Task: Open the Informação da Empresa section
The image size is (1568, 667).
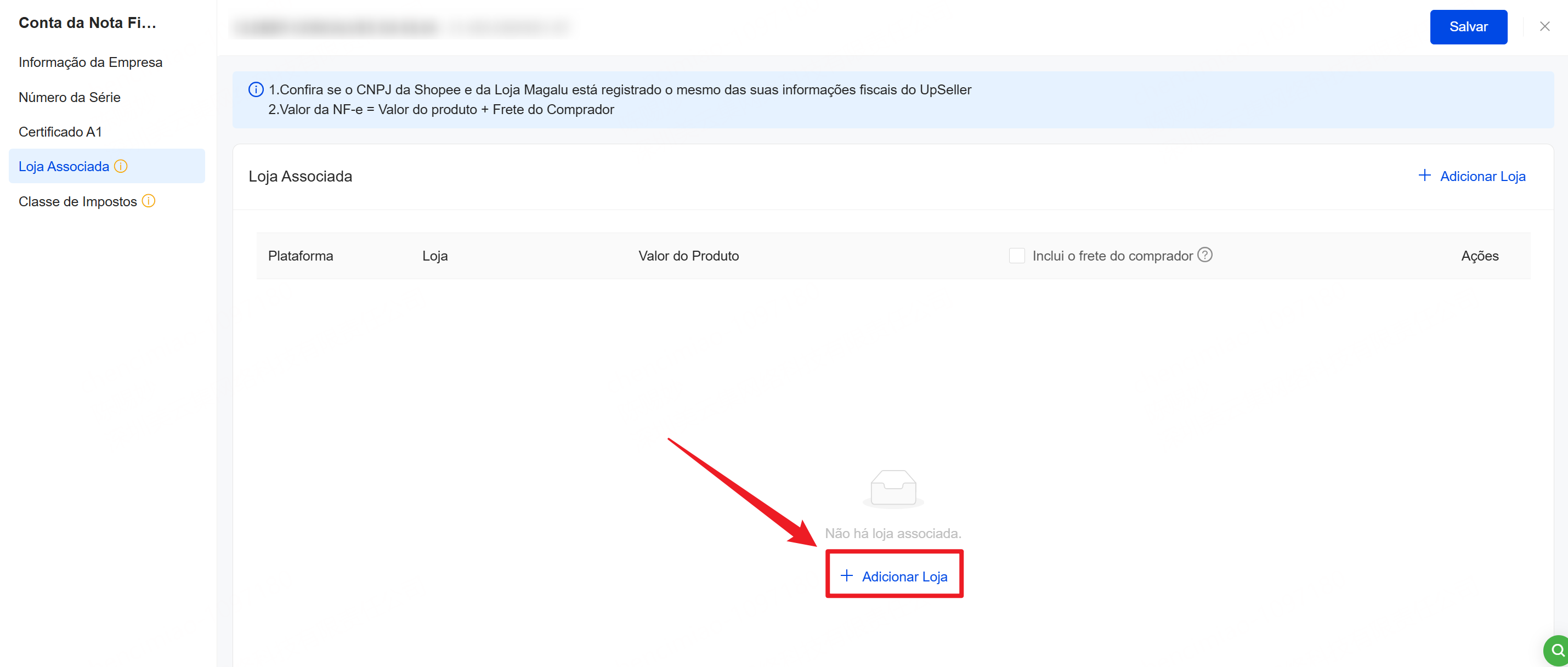Action: 90,62
